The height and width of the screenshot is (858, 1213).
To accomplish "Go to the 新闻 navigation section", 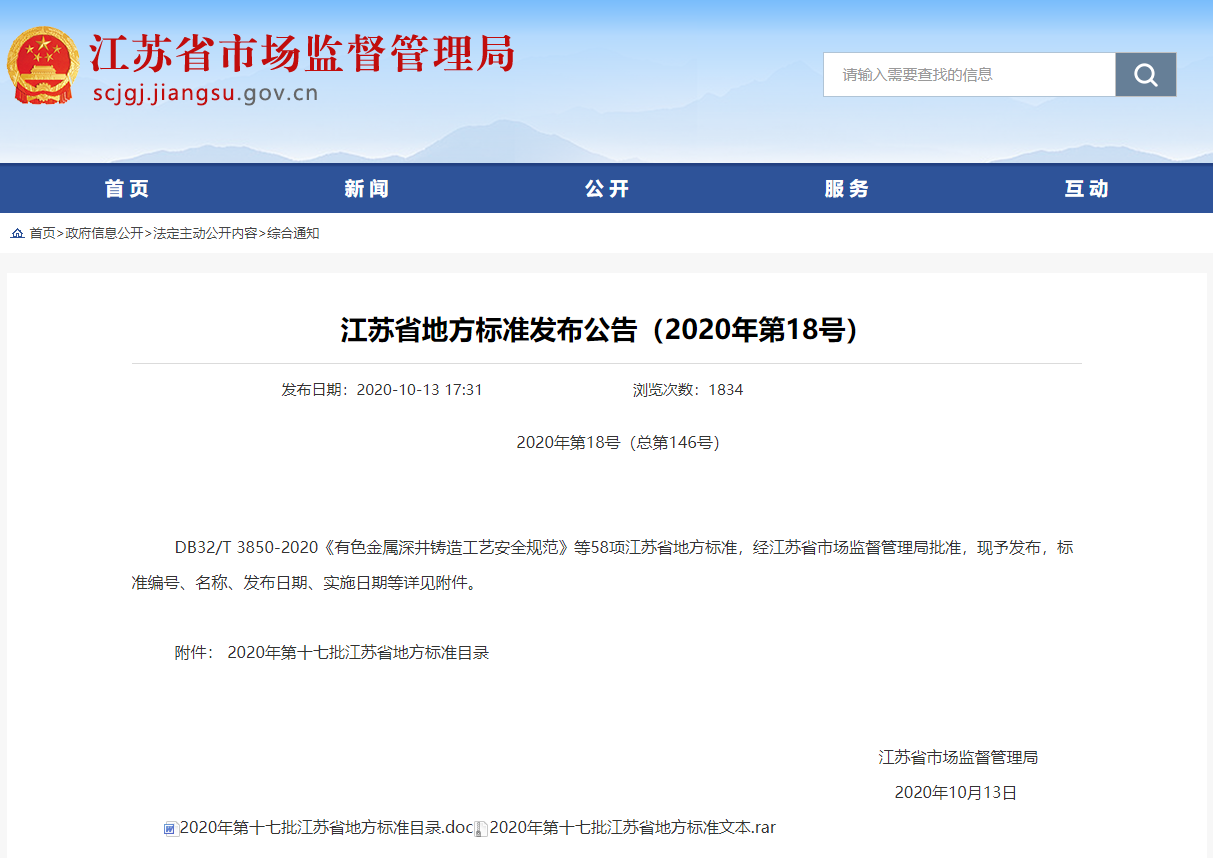I will pyautogui.click(x=367, y=189).
